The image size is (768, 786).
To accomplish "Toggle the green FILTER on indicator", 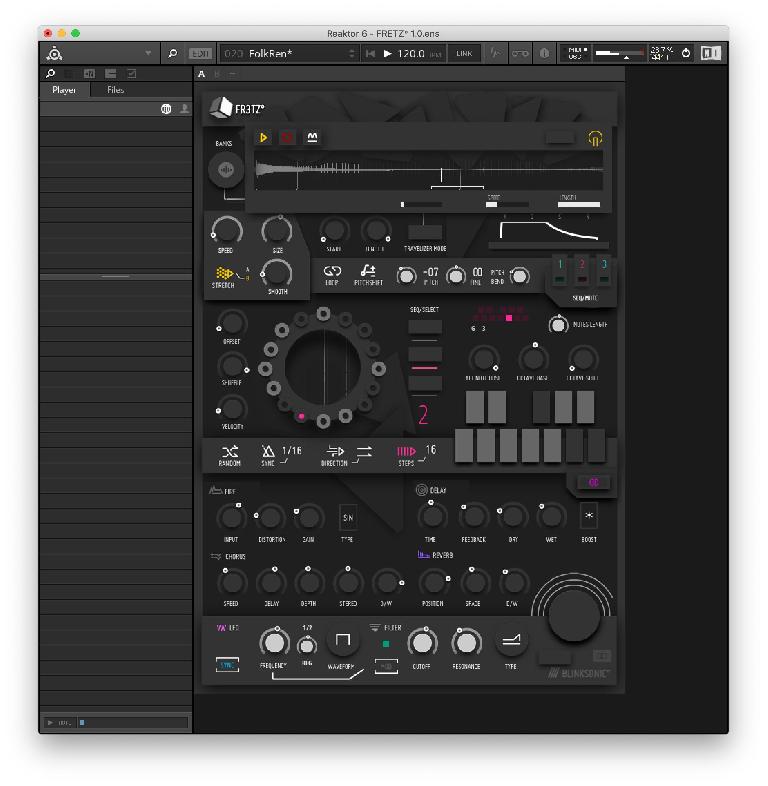I will point(386,644).
